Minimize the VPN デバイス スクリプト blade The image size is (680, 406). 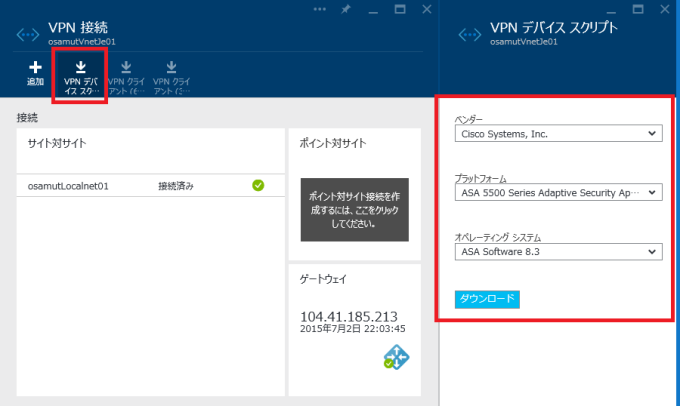tap(611, 11)
